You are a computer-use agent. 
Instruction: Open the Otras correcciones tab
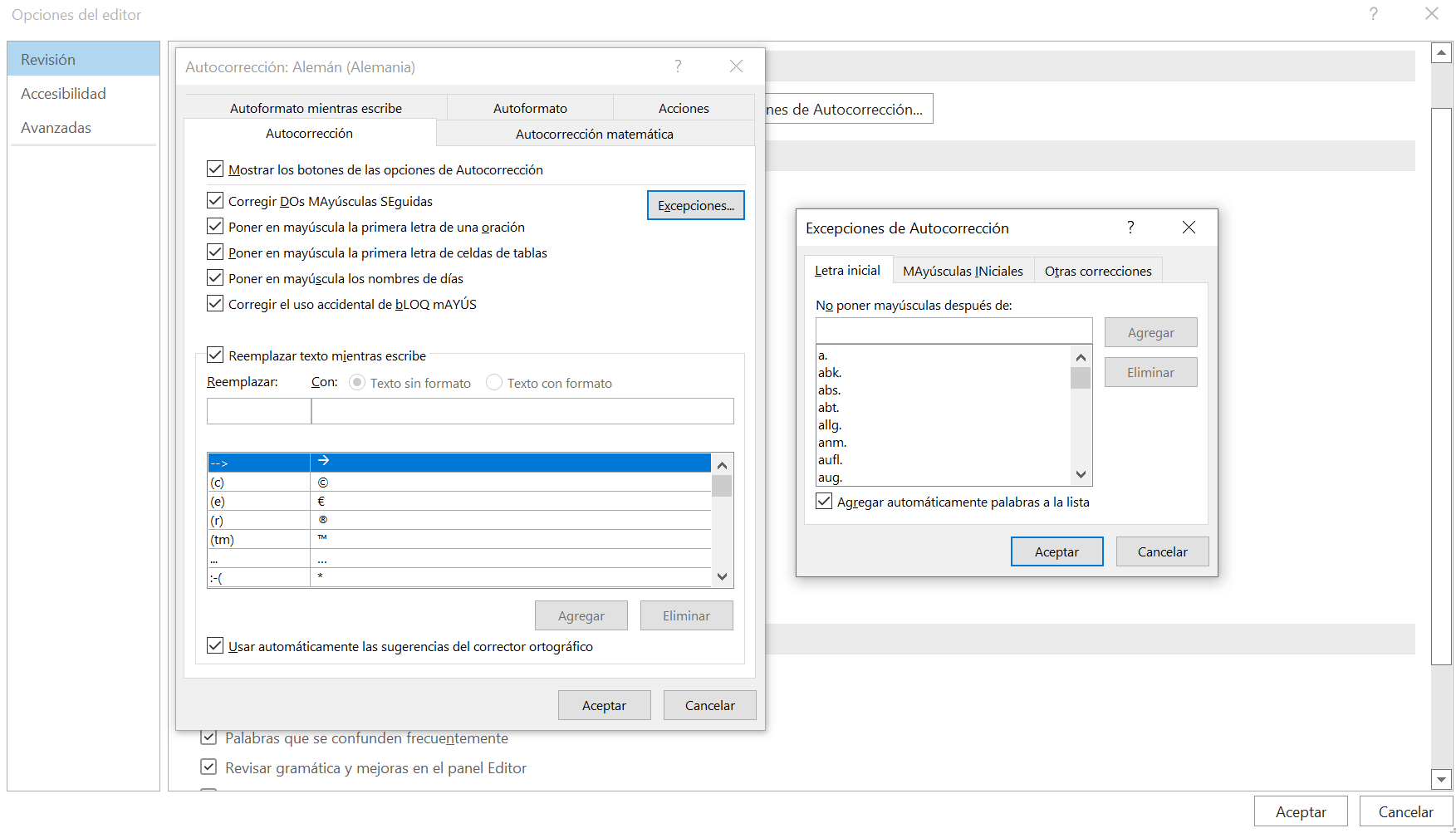tap(1098, 272)
